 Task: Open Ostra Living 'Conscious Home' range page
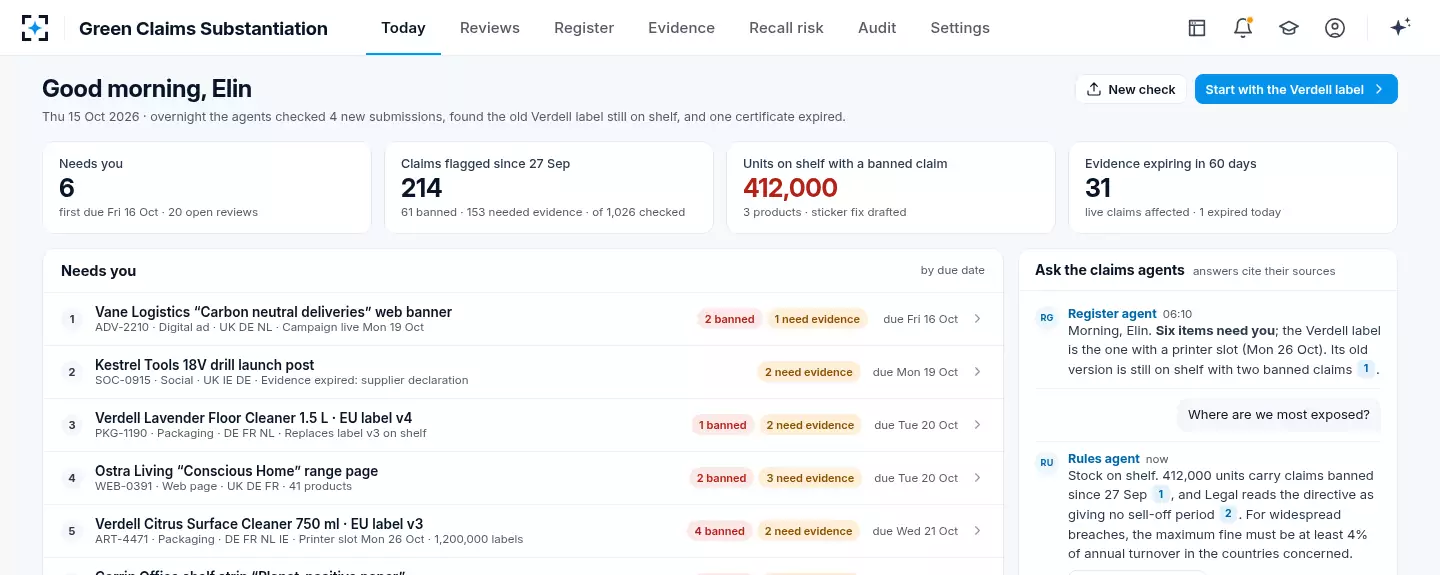(x=523, y=478)
